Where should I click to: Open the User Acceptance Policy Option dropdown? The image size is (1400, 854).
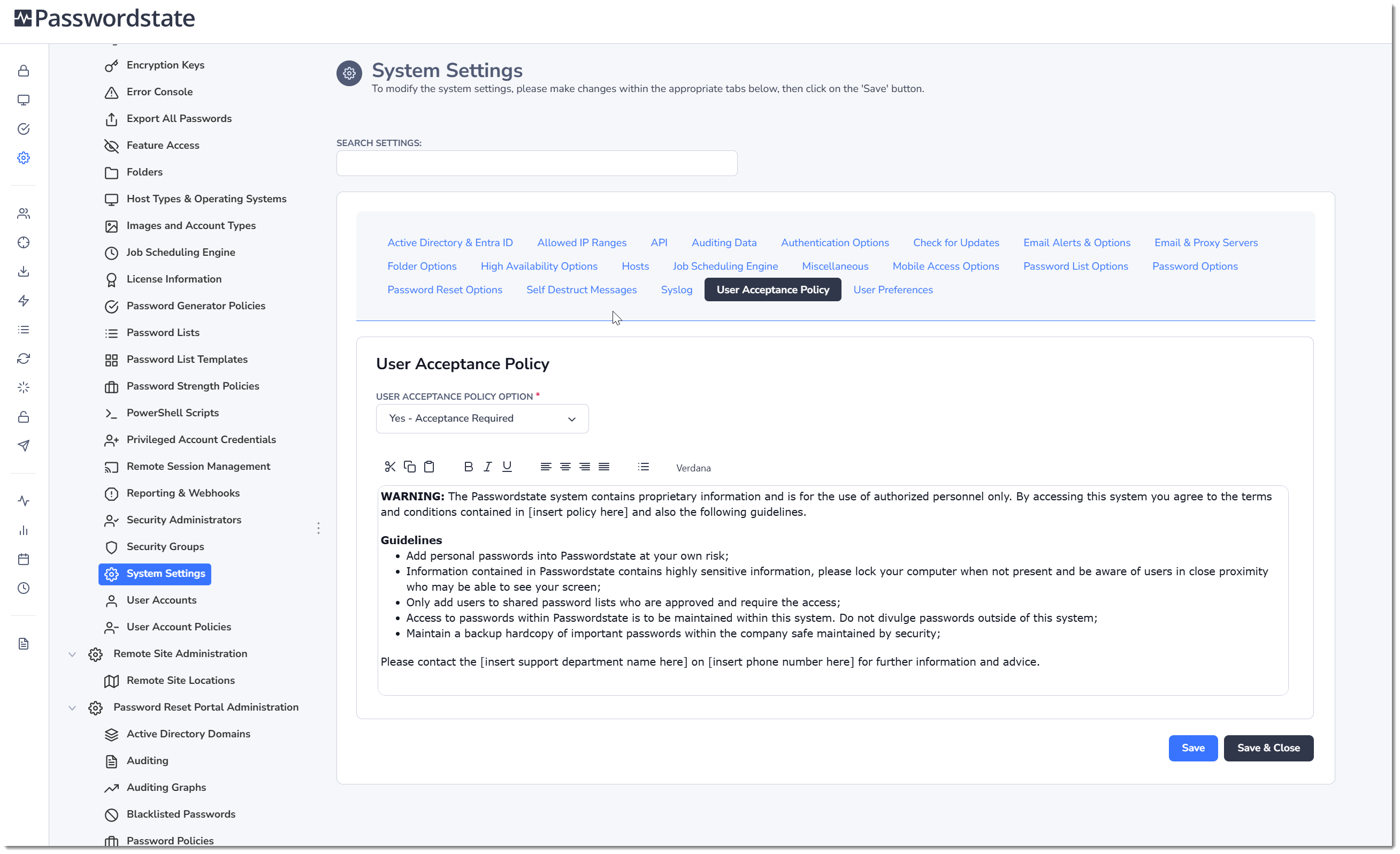pyautogui.click(x=482, y=419)
